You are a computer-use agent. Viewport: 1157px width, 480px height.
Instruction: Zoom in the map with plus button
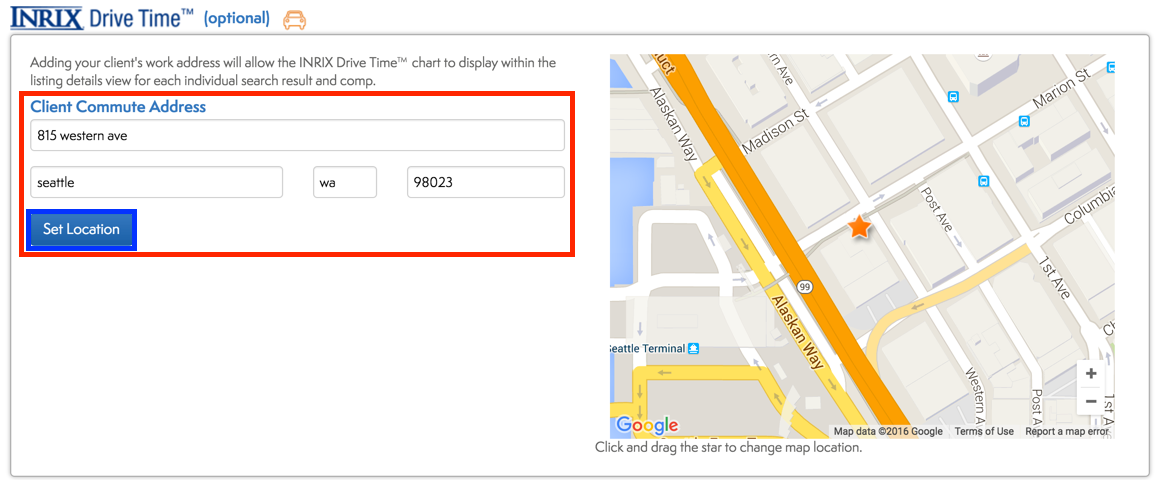(x=1091, y=374)
